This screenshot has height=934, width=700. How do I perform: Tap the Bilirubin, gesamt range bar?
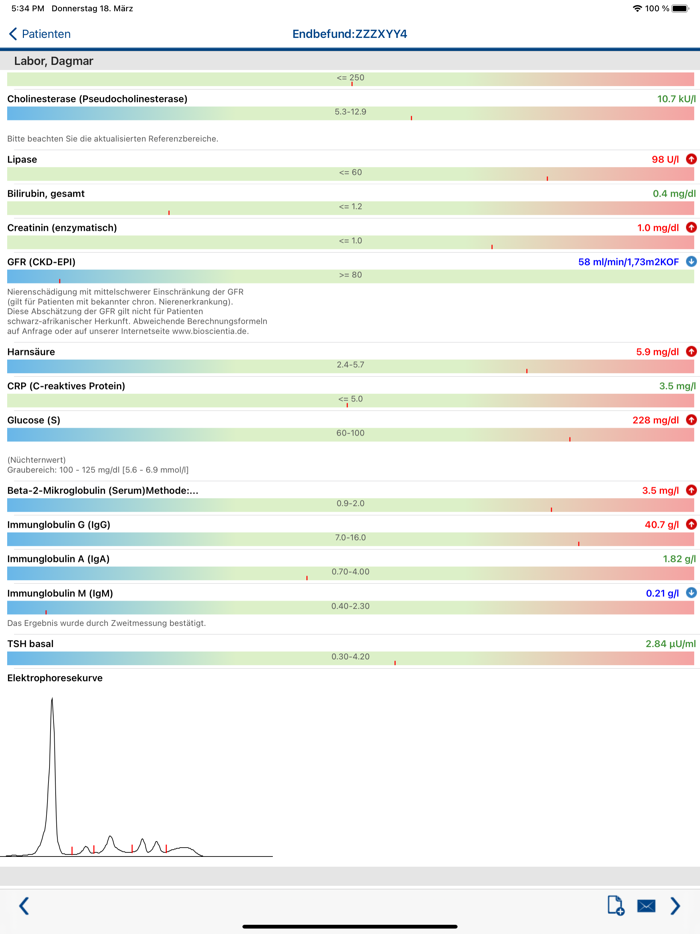[x=350, y=208]
